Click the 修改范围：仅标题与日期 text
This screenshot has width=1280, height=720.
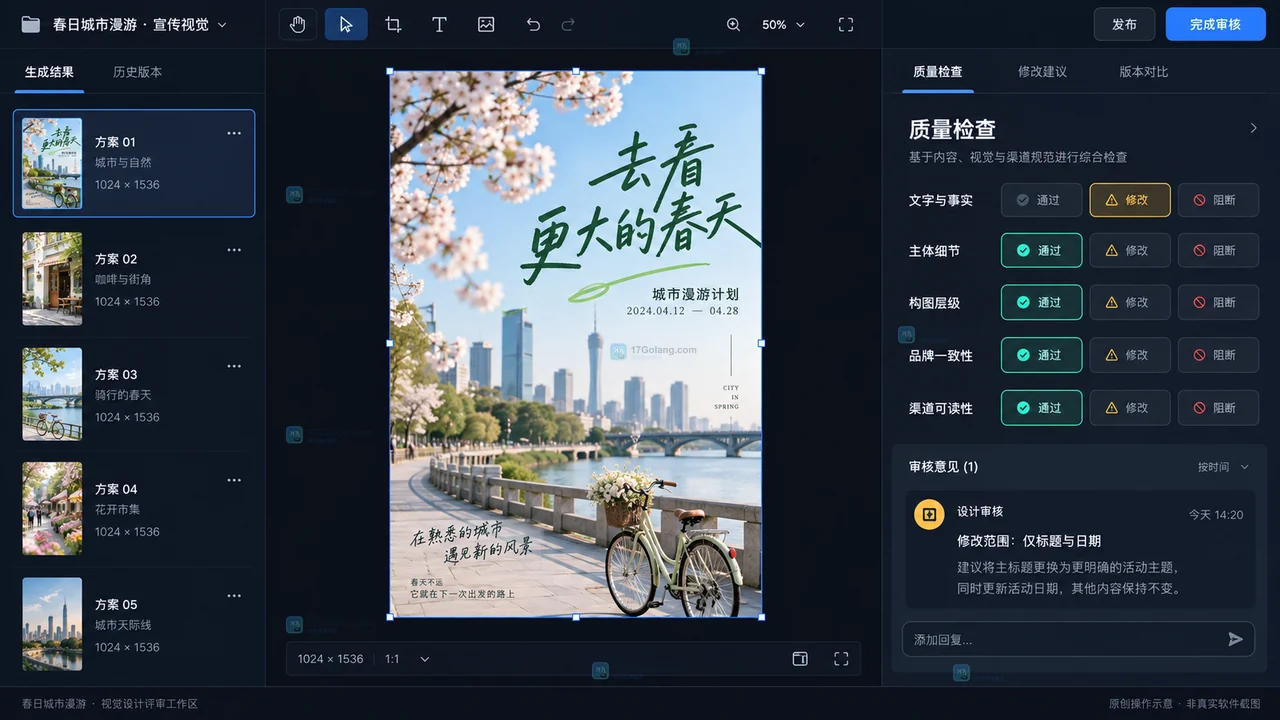pos(1029,541)
